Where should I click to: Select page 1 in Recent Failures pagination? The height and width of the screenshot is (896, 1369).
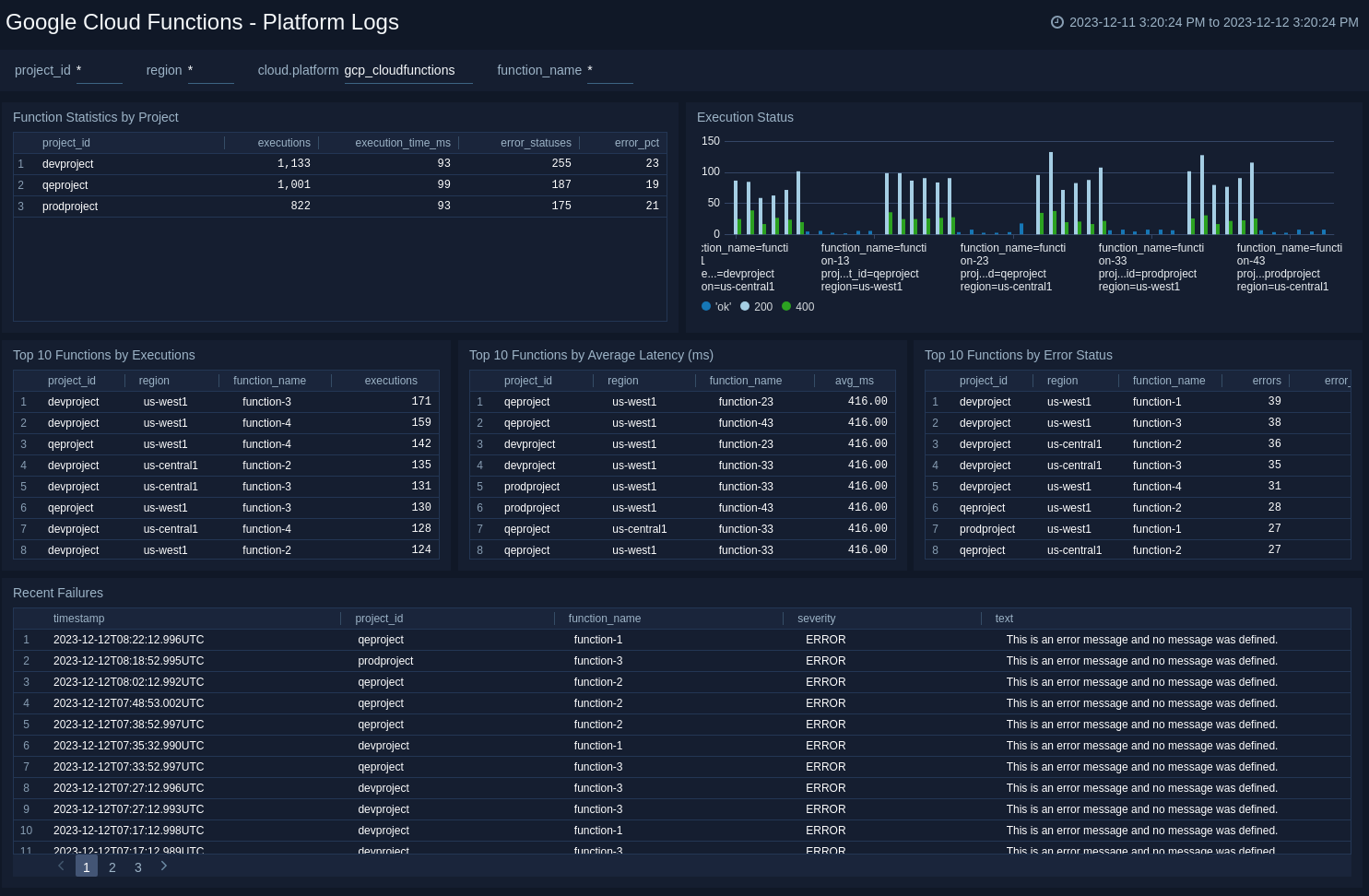click(87, 867)
